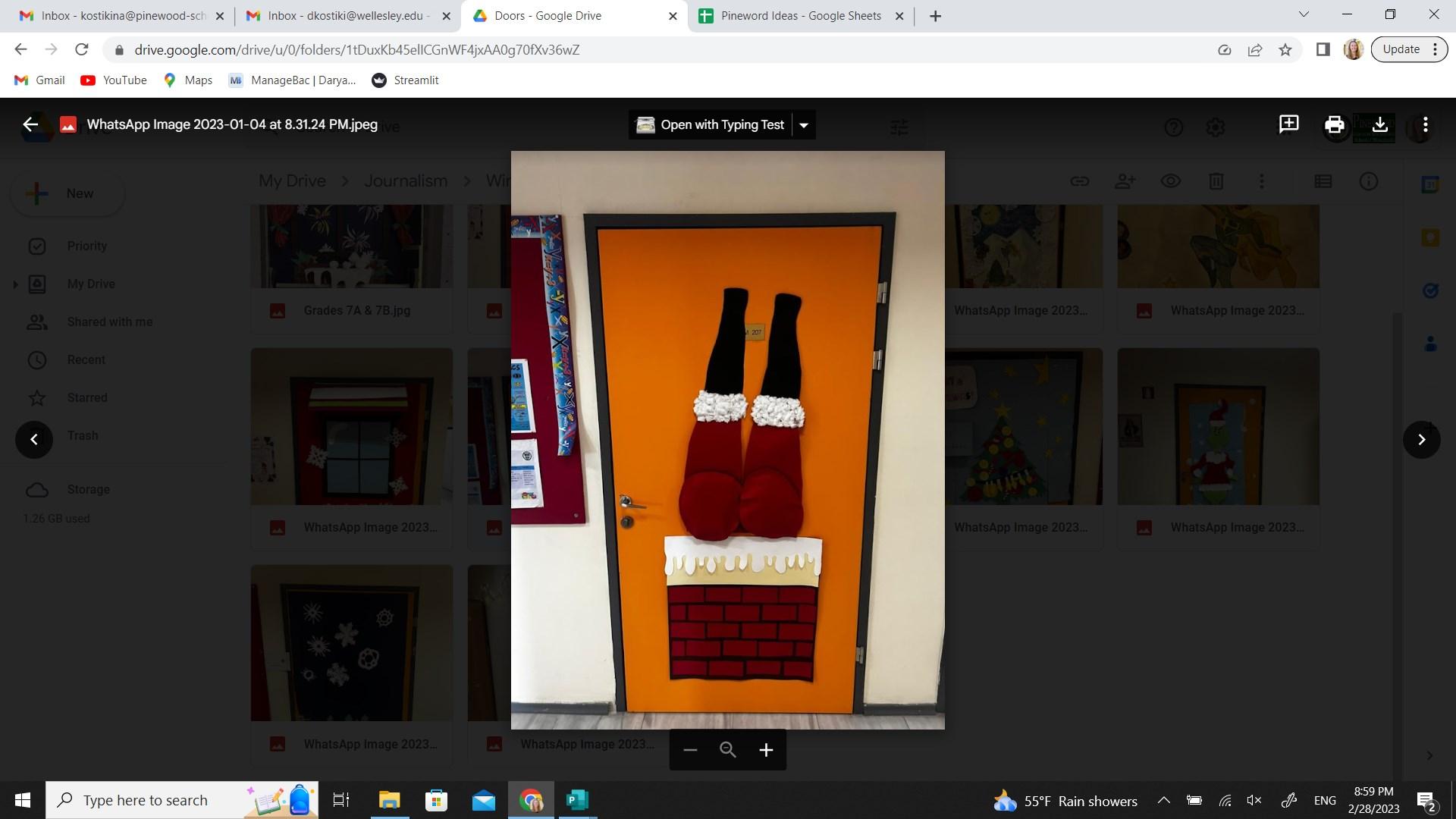This screenshot has width=1456, height=819.
Task: Click the back arrow to close preview
Action: point(30,125)
